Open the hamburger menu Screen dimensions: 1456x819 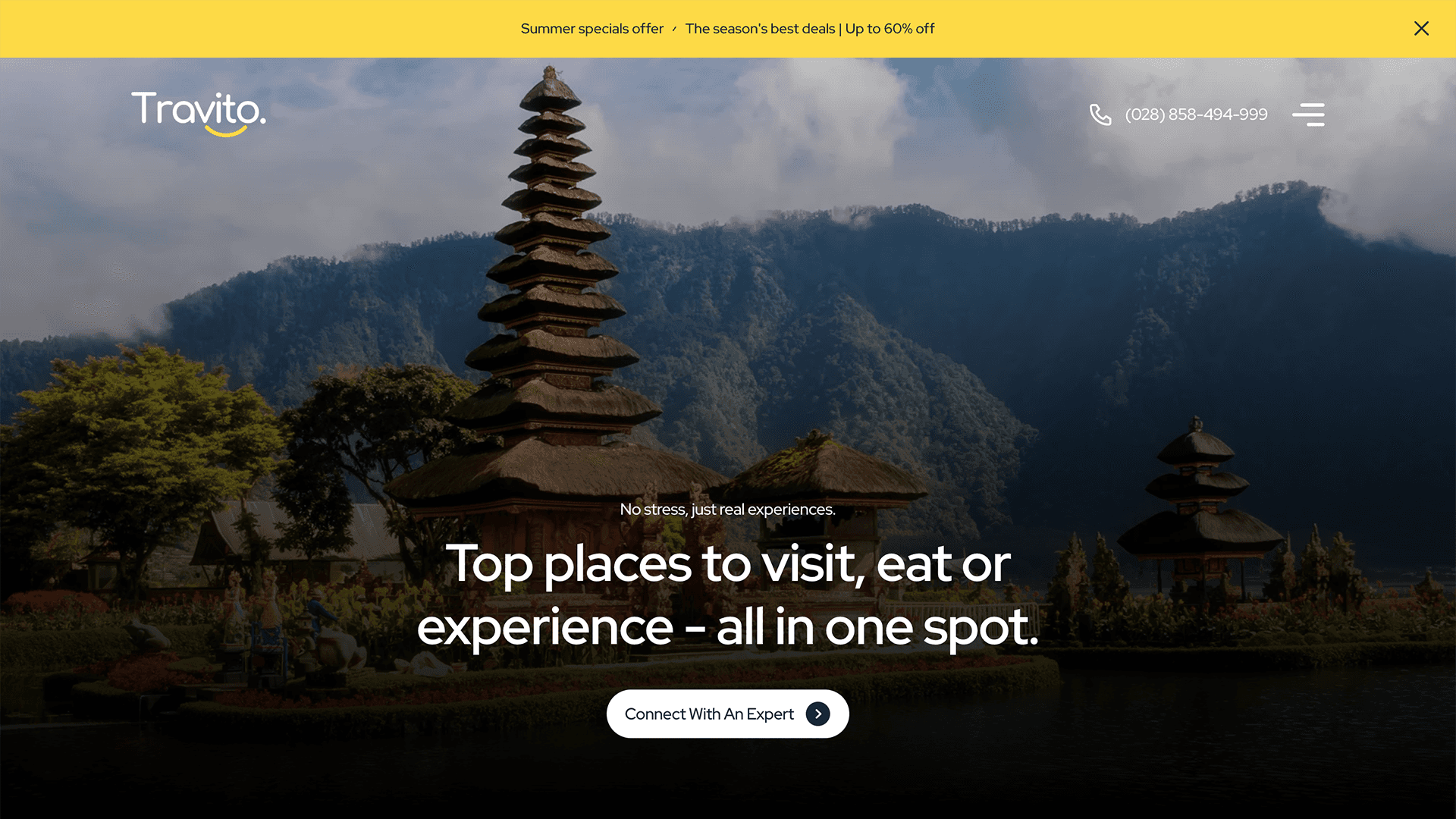point(1308,115)
